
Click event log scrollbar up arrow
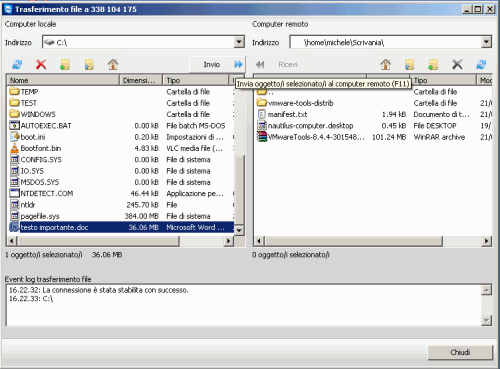point(486,290)
